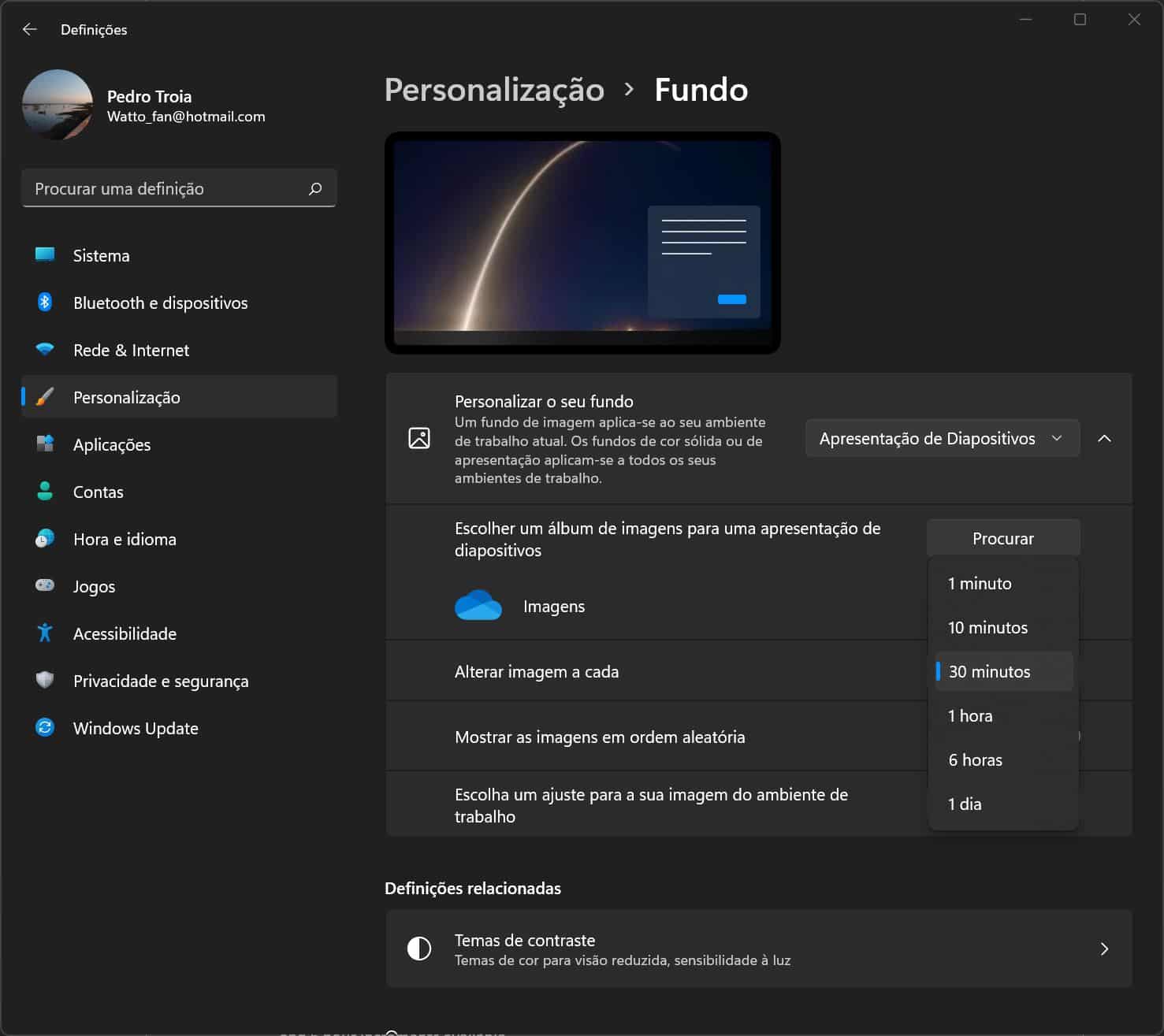Image resolution: width=1164 pixels, height=1036 pixels.
Task: Click the Rede & Internet wifi icon
Action: 45,349
